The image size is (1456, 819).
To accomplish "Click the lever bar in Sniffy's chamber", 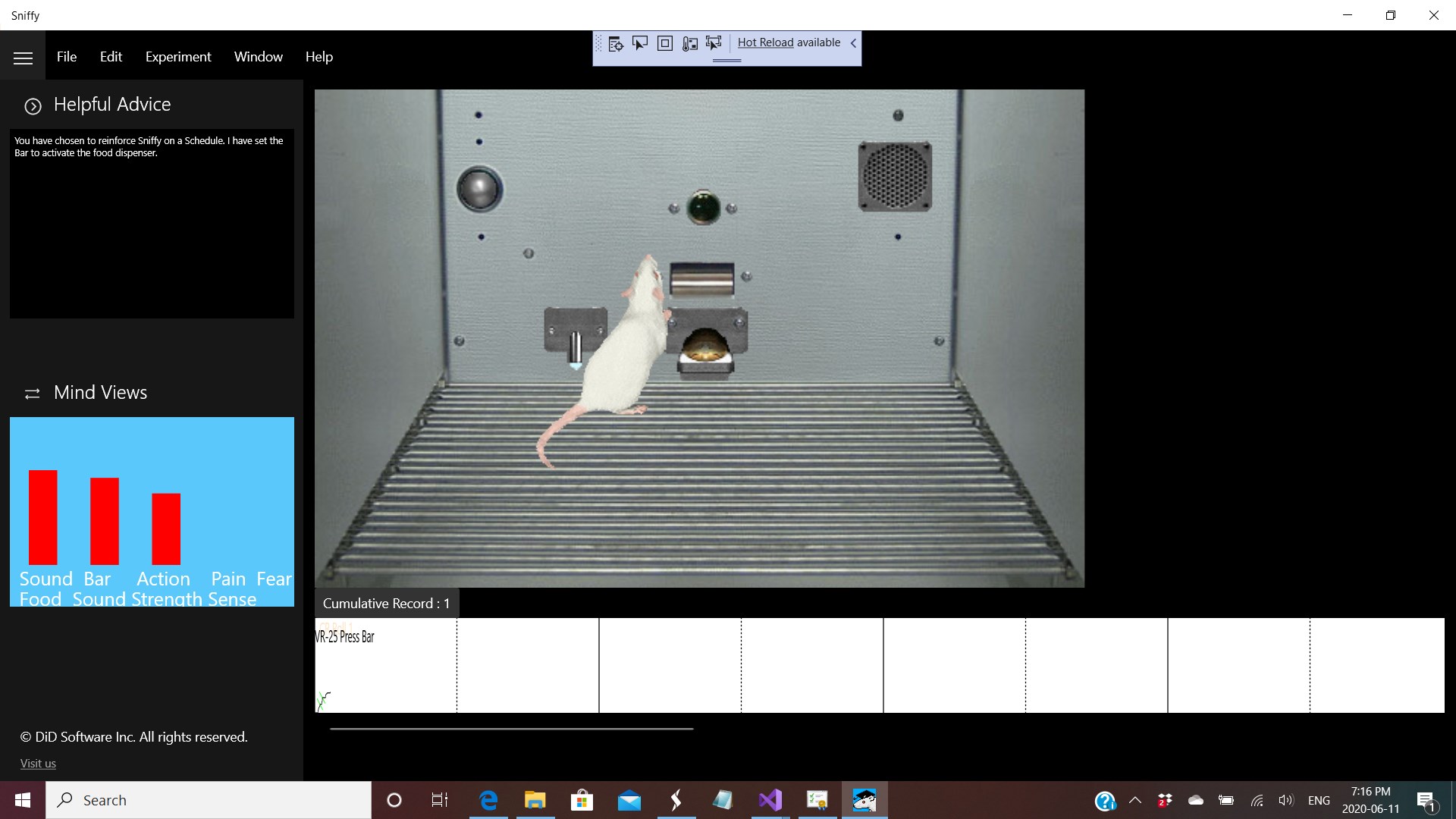I will pyautogui.click(x=701, y=278).
